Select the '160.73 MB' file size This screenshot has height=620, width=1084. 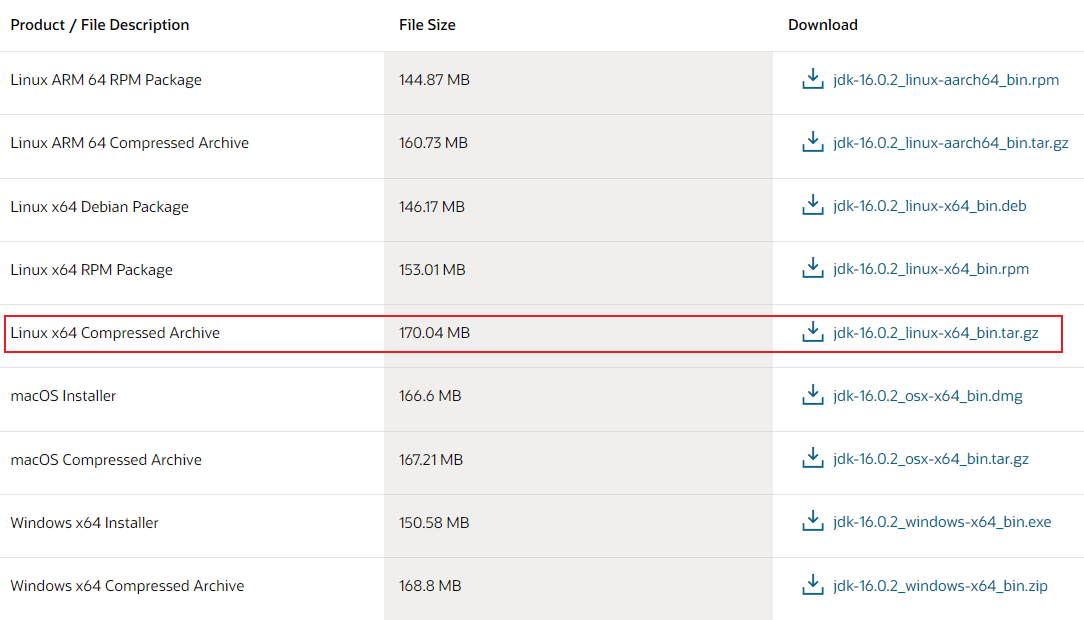click(x=433, y=143)
